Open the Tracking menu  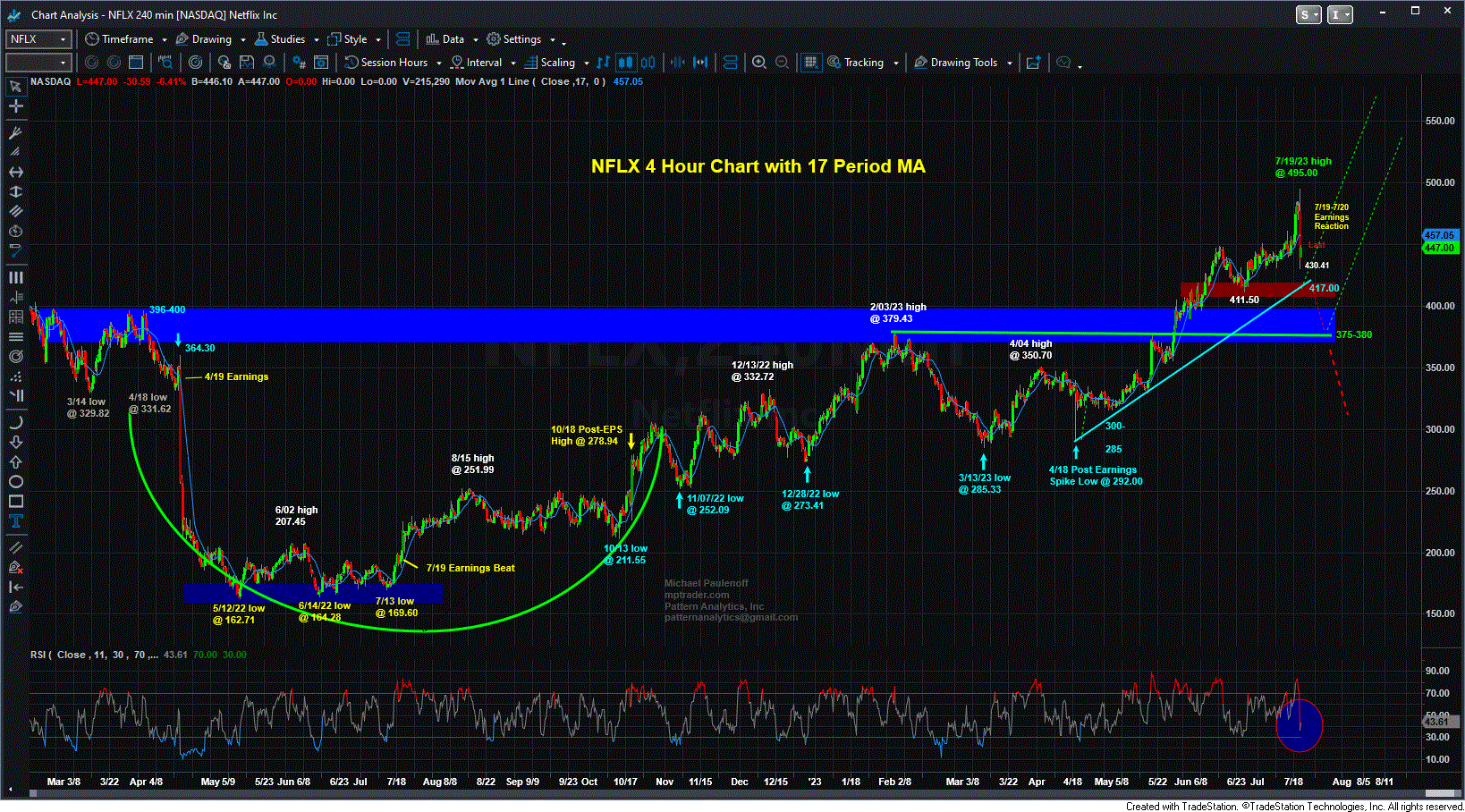coord(863,63)
